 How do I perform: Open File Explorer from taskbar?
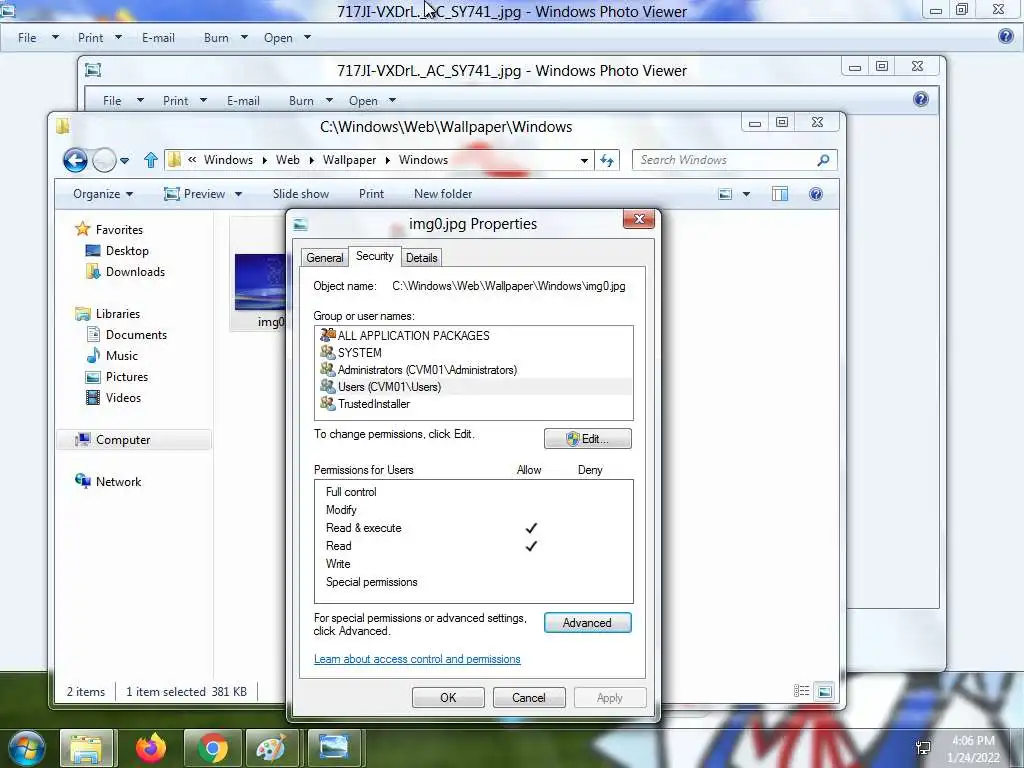(86, 748)
